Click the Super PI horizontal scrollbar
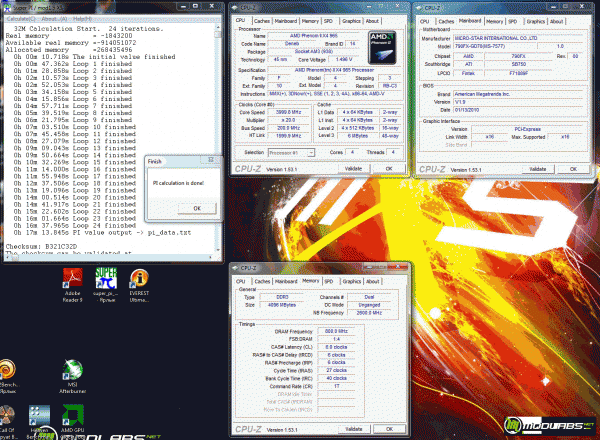 pos(111,257)
